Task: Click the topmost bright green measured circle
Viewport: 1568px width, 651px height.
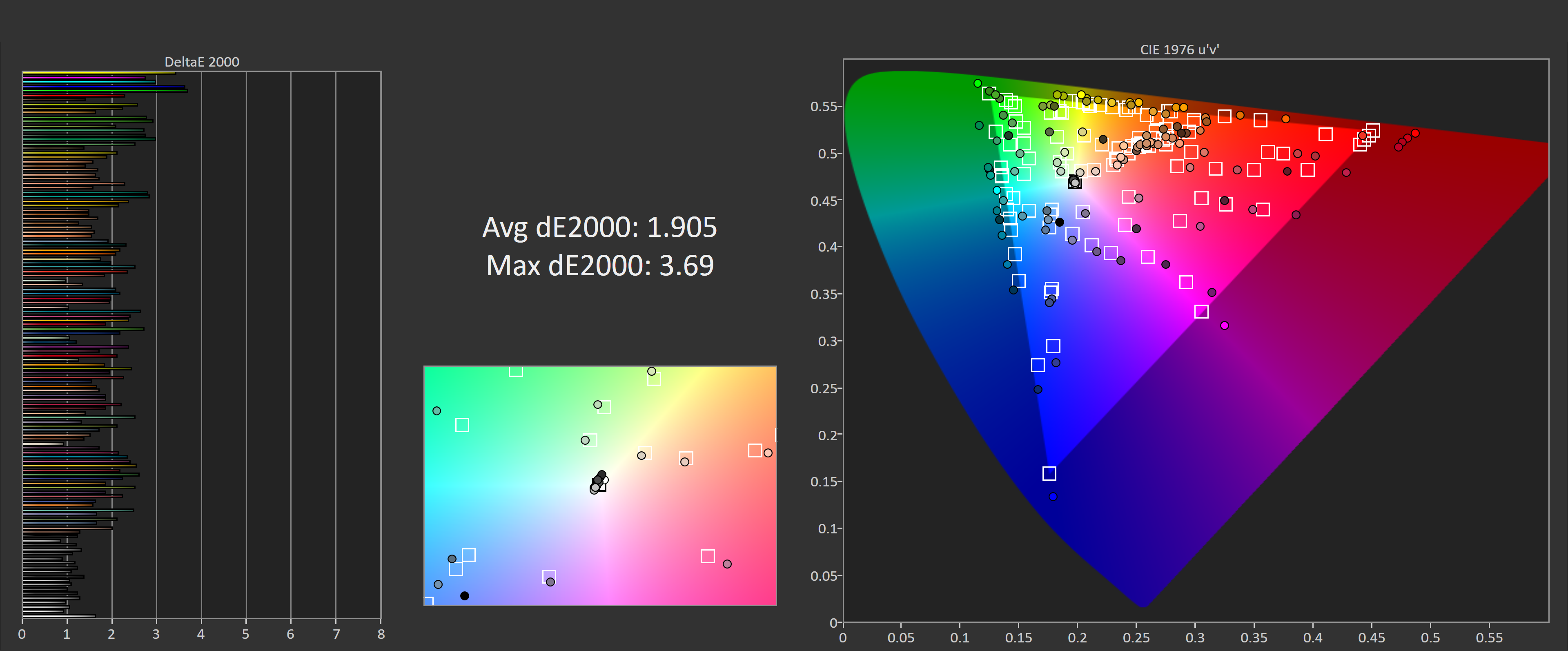Action: (x=978, y=83)
